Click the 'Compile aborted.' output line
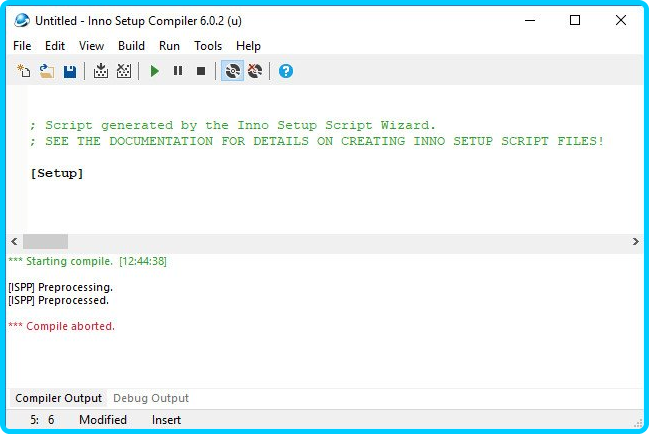649x434 pixels. 61,326
